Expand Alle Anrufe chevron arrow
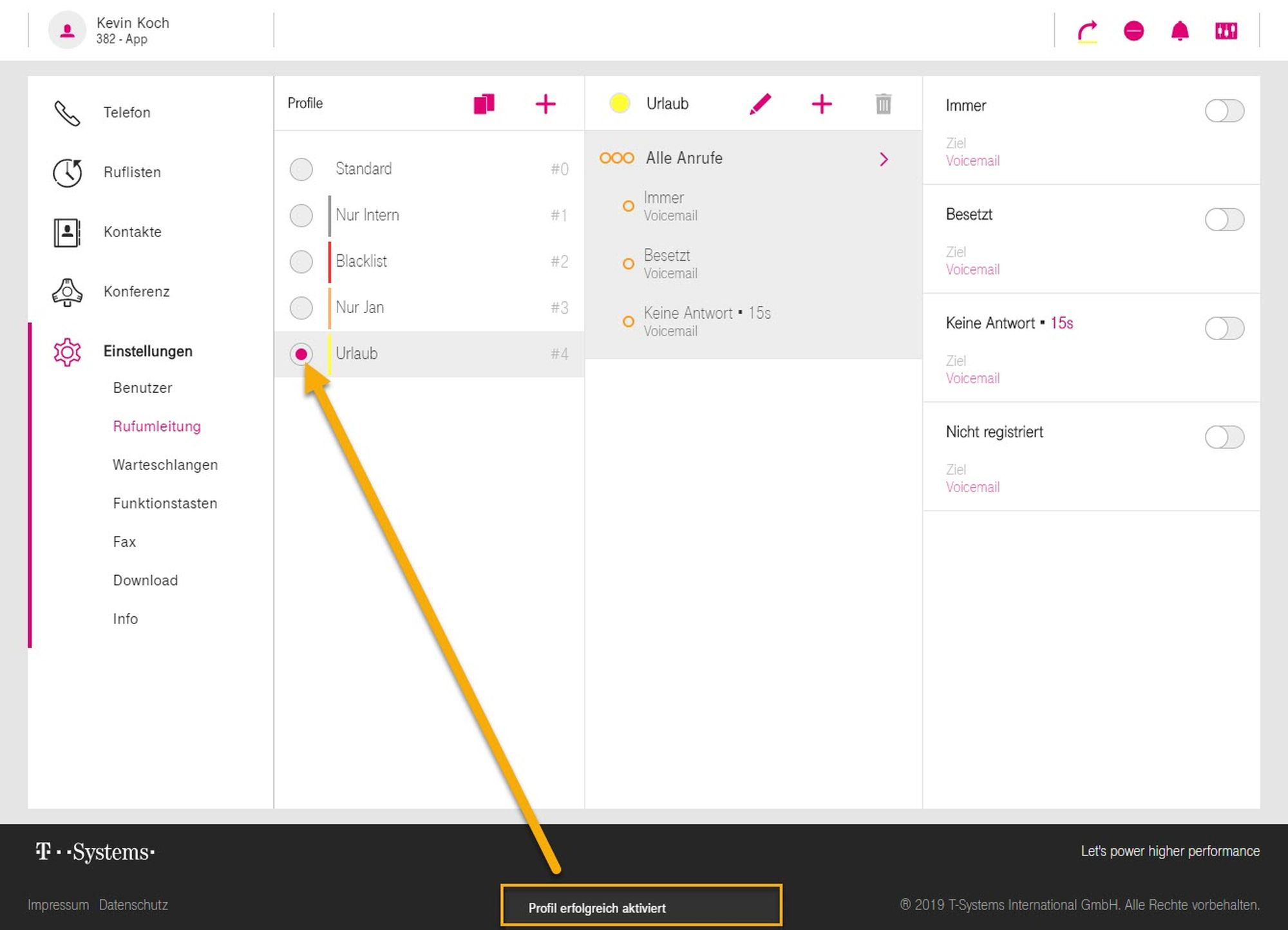 (x=884, y=159)
